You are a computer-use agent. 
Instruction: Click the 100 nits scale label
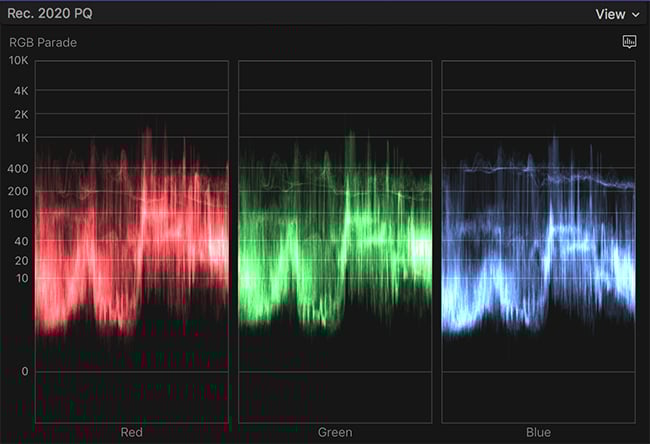tap(19, 214)
